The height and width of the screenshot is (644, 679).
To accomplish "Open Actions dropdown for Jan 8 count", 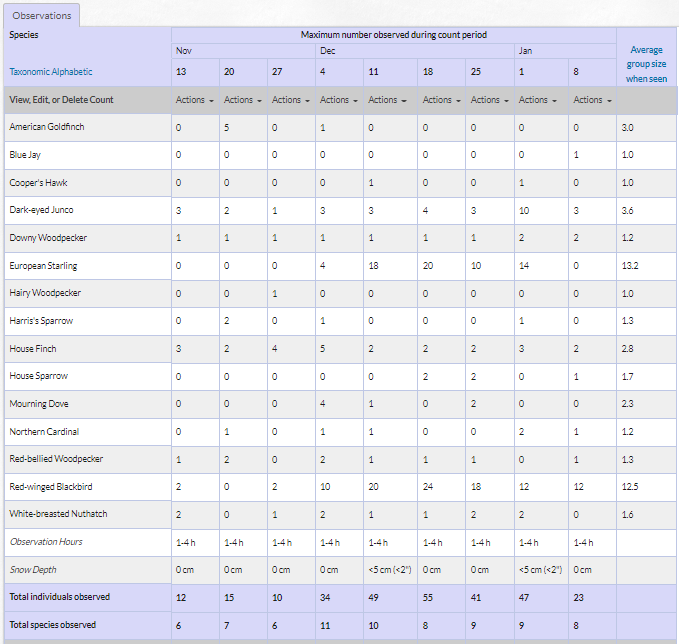I will coord(592,100).
